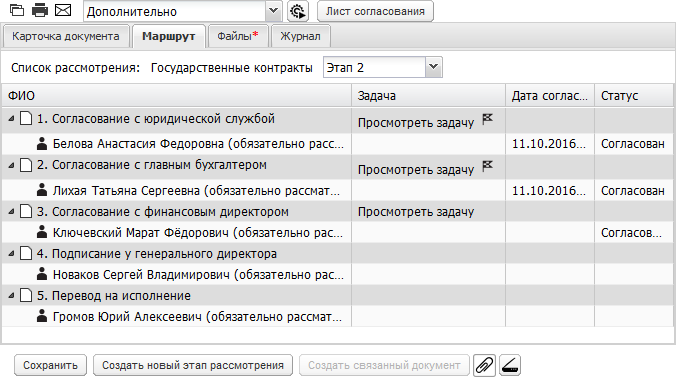Click date 11.10.2016 in Белова row
The image size is (676, 389).
point(549,144)
